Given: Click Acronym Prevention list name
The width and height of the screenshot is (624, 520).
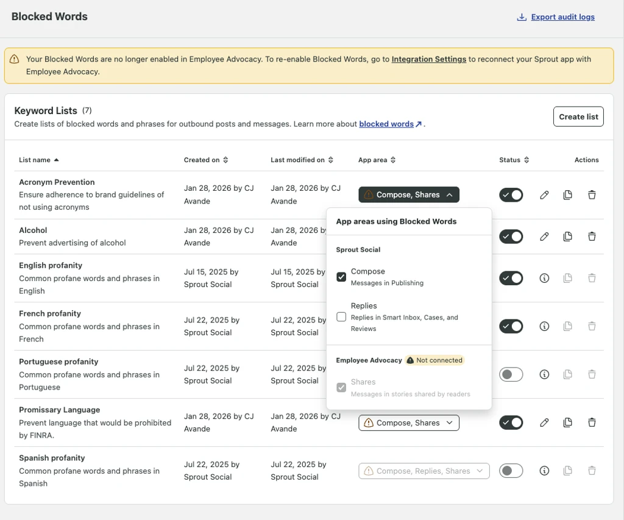Looking at the screenshot, I should tap(57, 182).
